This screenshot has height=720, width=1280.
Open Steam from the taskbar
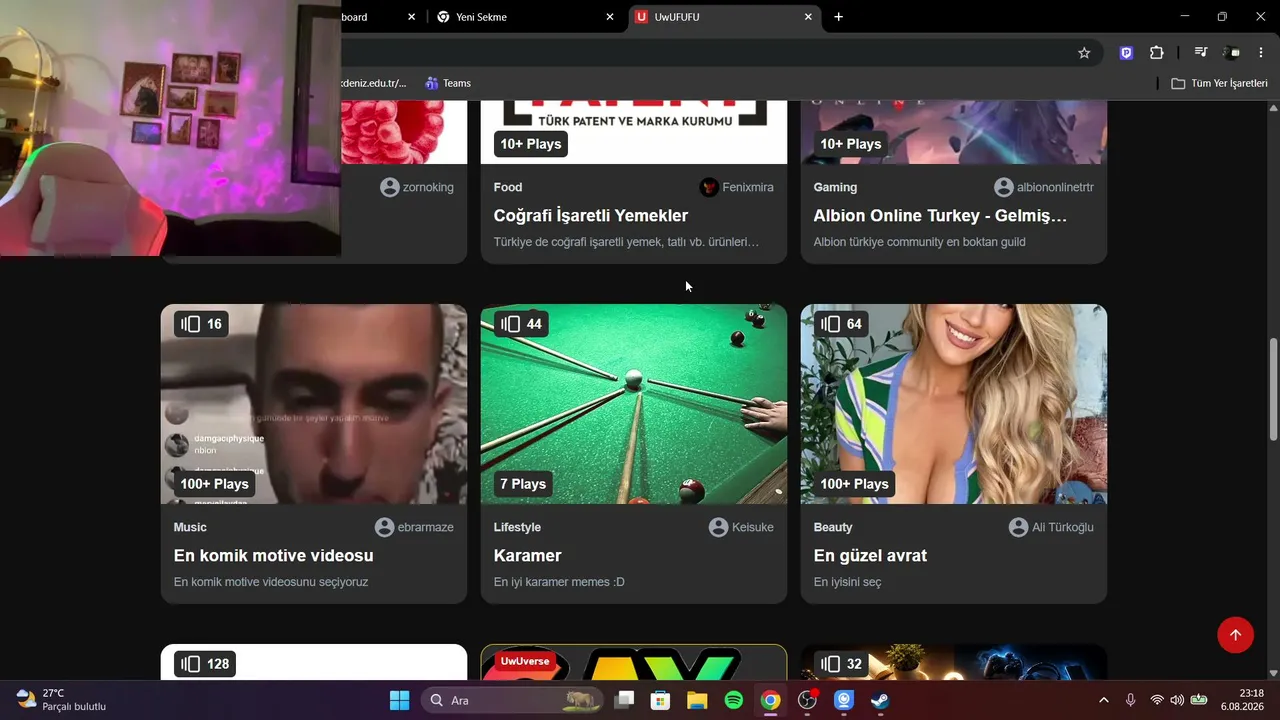[x=880, y=700]
